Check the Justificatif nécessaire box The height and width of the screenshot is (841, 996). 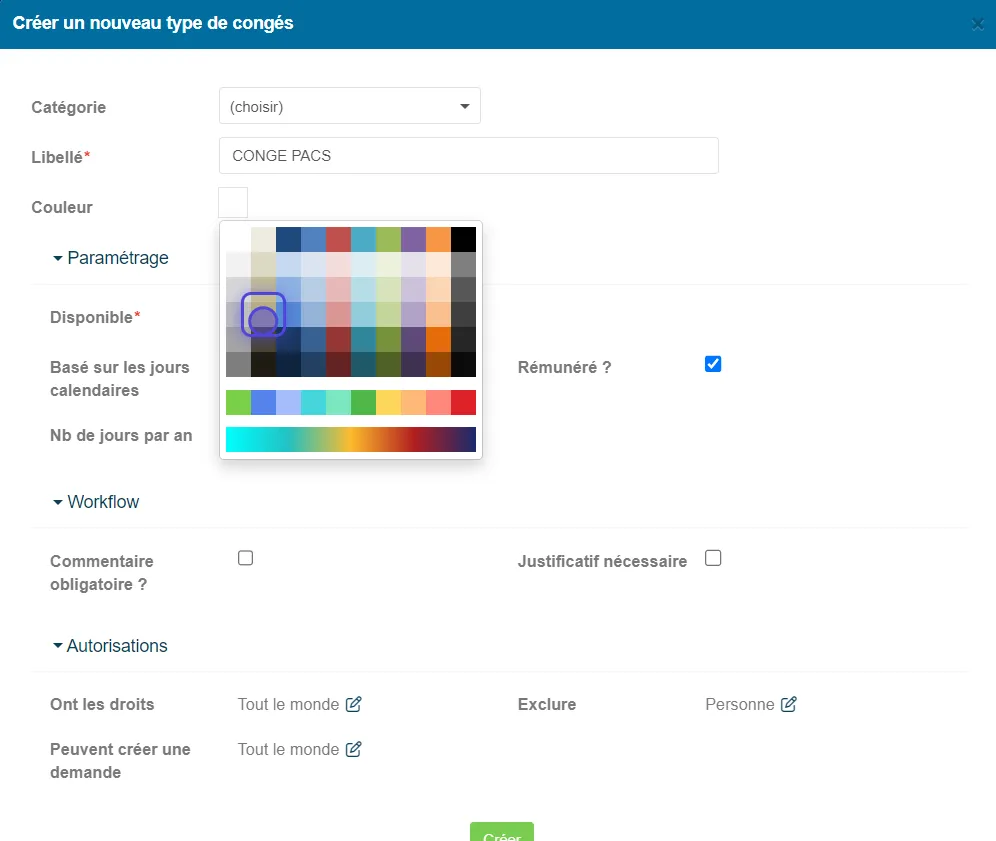click(713, 558)
